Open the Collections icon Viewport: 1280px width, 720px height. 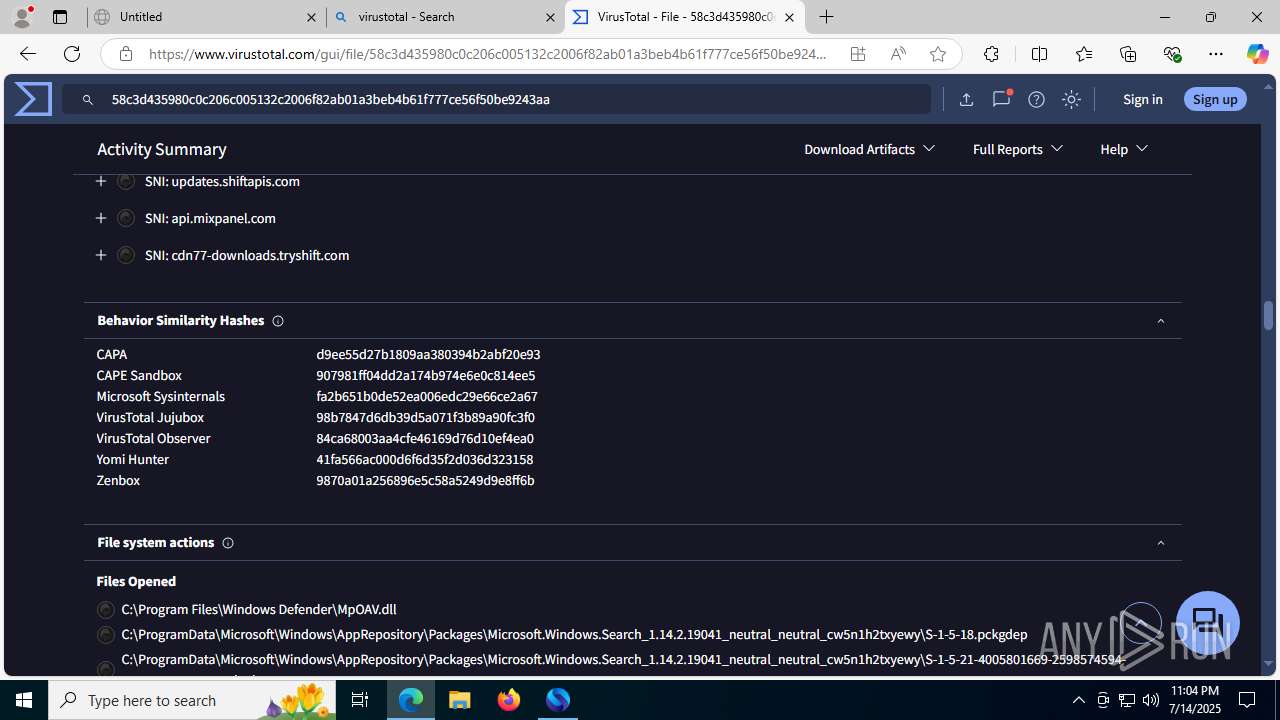tap(1128, 54)
